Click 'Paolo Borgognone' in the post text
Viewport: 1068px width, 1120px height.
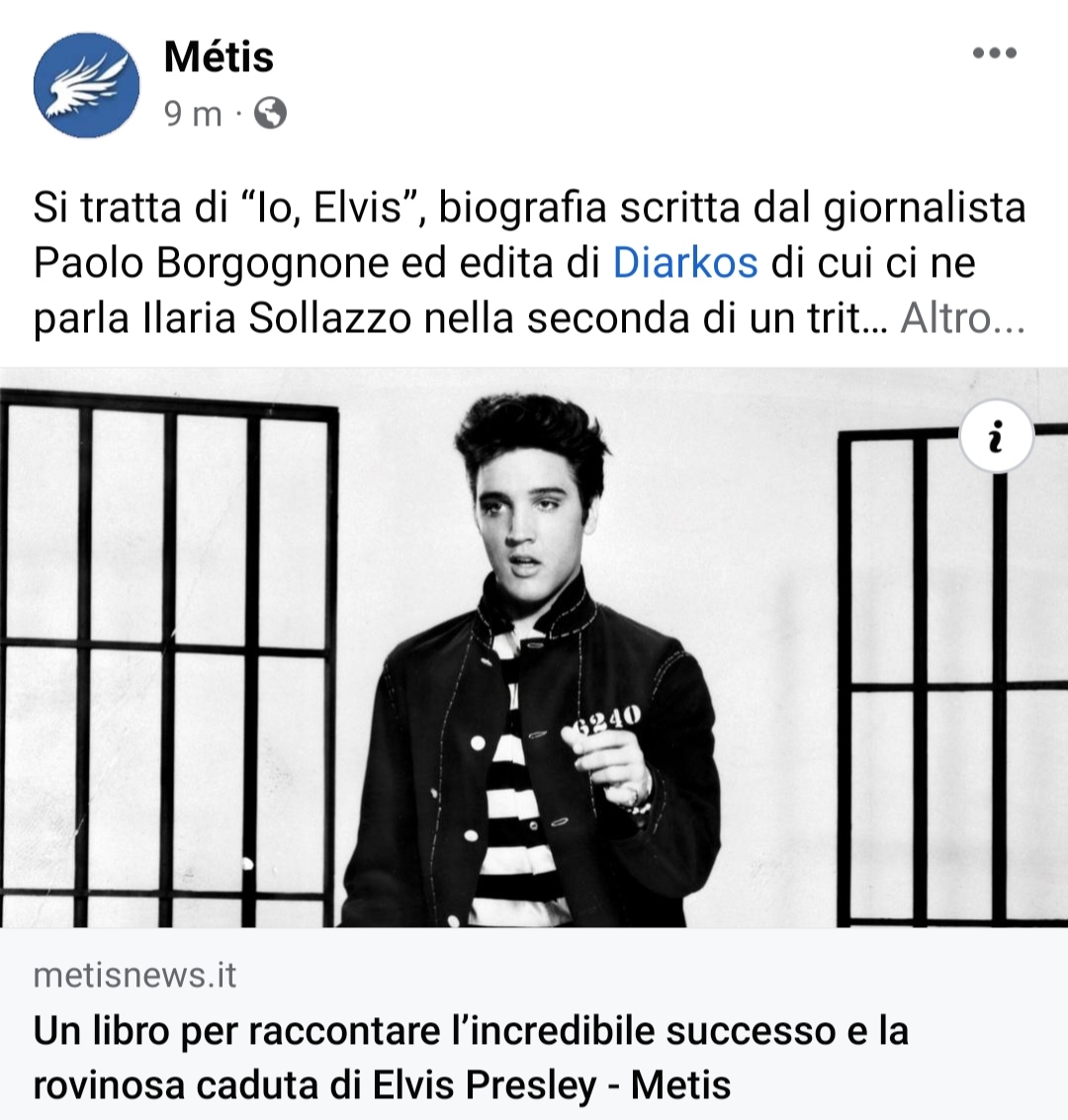[211, 263]
